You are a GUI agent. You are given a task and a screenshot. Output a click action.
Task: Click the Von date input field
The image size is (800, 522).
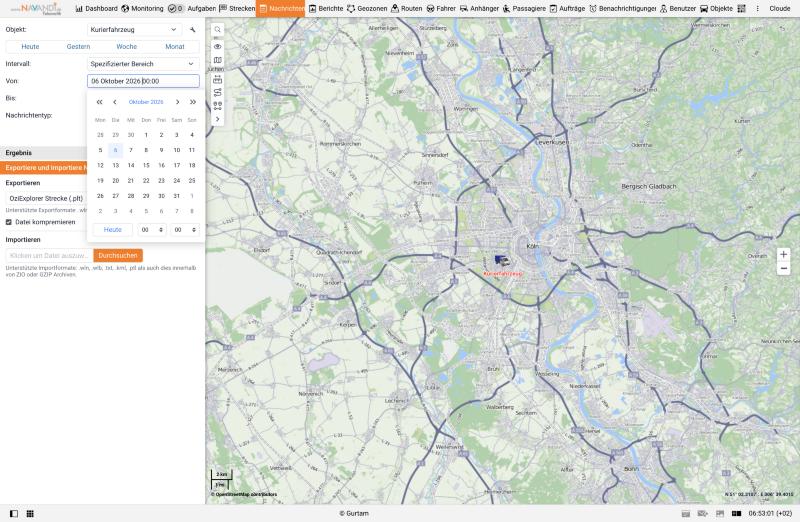[x=143, y=81]
